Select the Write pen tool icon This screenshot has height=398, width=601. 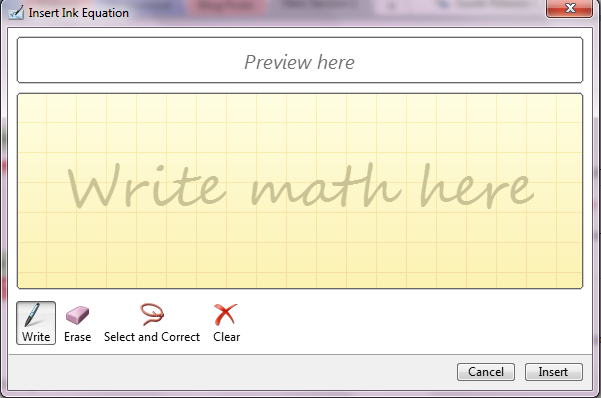[x=32, y=315]
